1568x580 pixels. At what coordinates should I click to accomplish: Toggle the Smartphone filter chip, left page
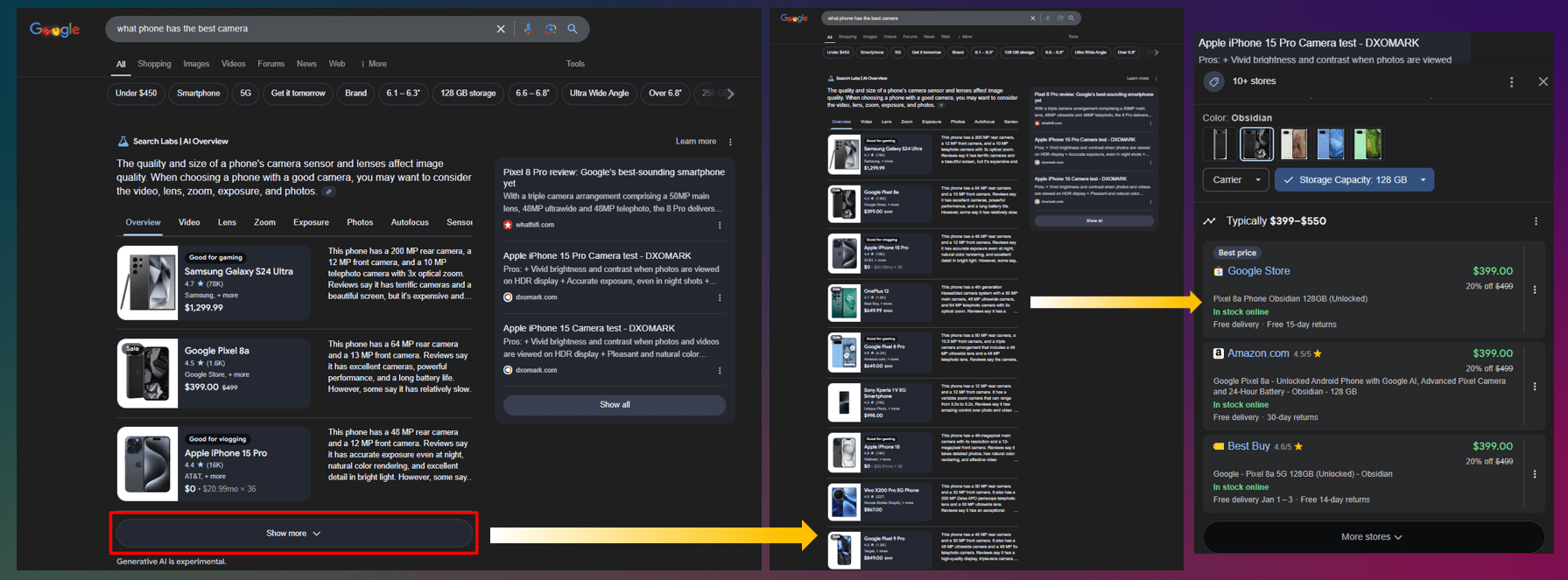199,94
